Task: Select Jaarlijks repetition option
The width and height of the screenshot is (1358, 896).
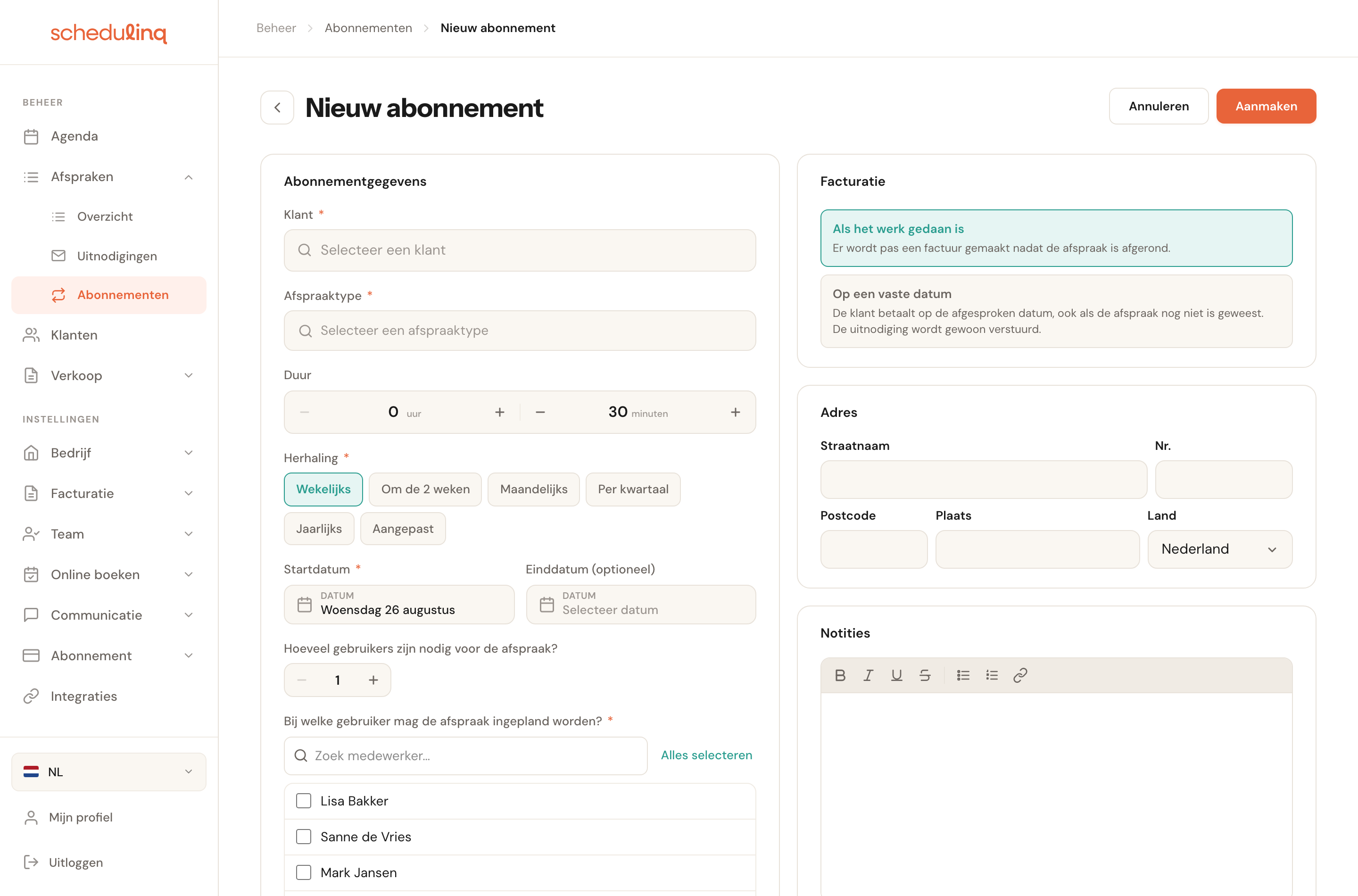Action: (319, 529)
